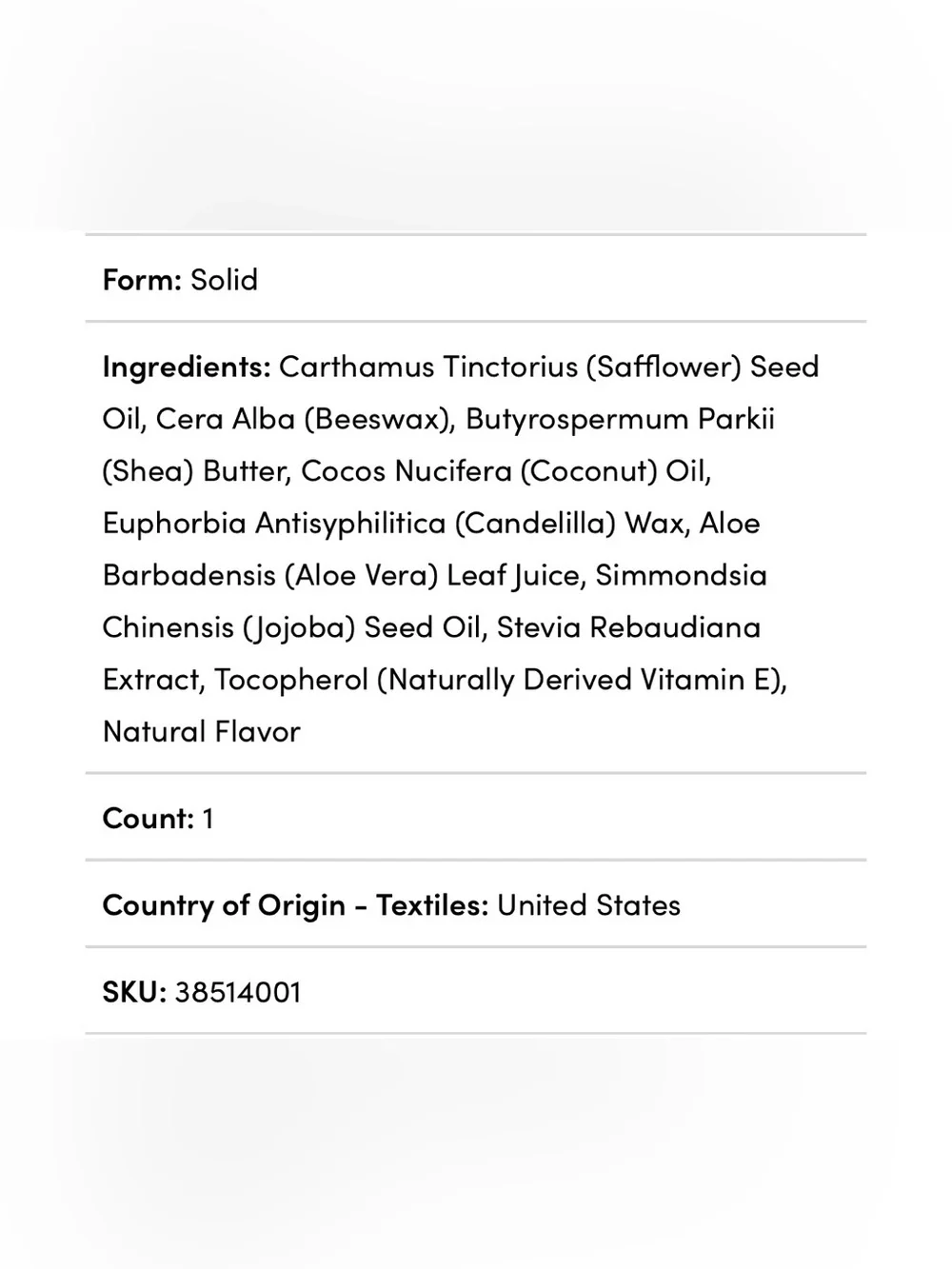Click the Count label
Image resolution: width=952 pixels, height=1269 pixels.
[148, 818]
